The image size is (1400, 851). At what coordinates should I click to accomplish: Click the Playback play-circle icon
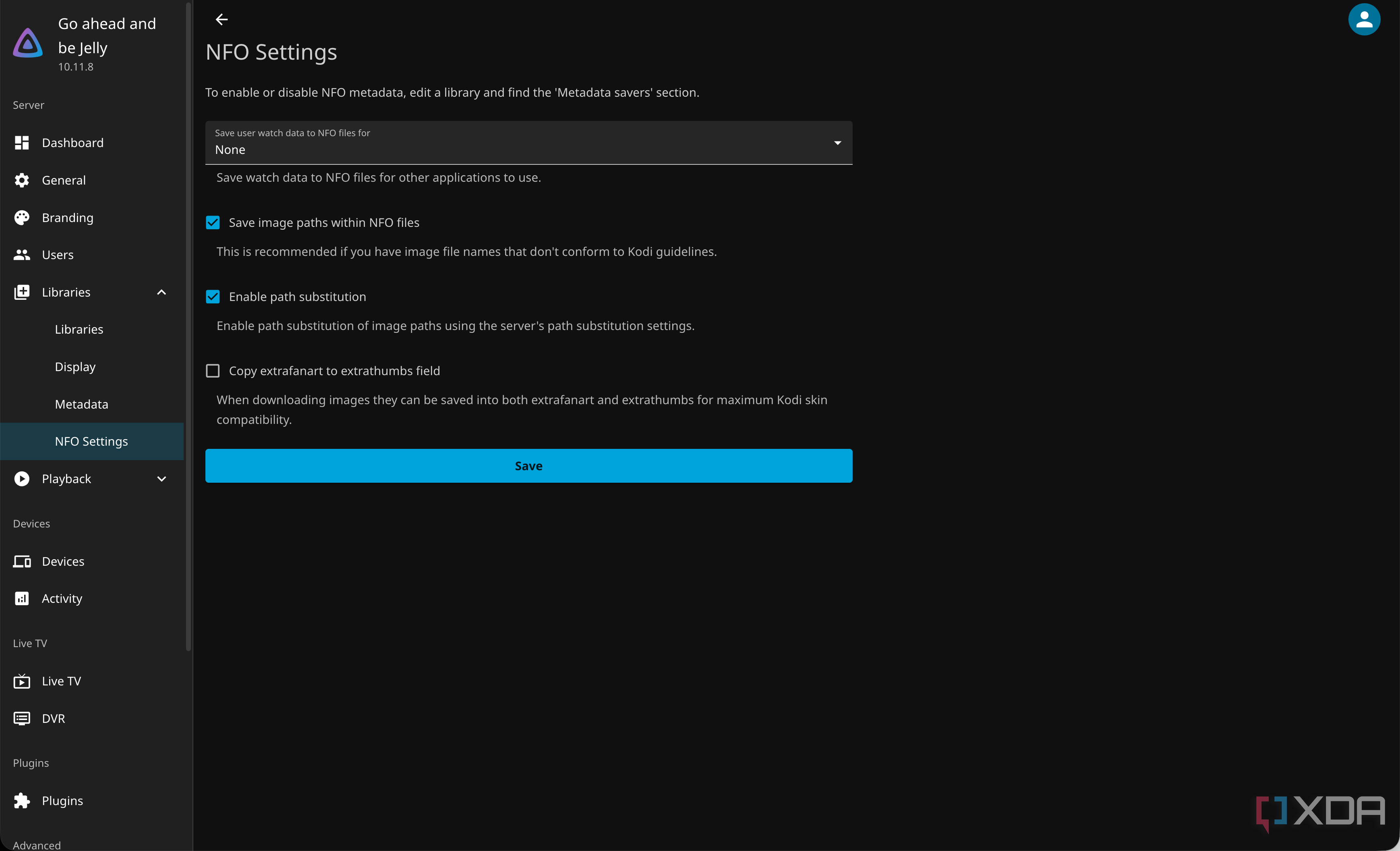[x=22, y=479]
